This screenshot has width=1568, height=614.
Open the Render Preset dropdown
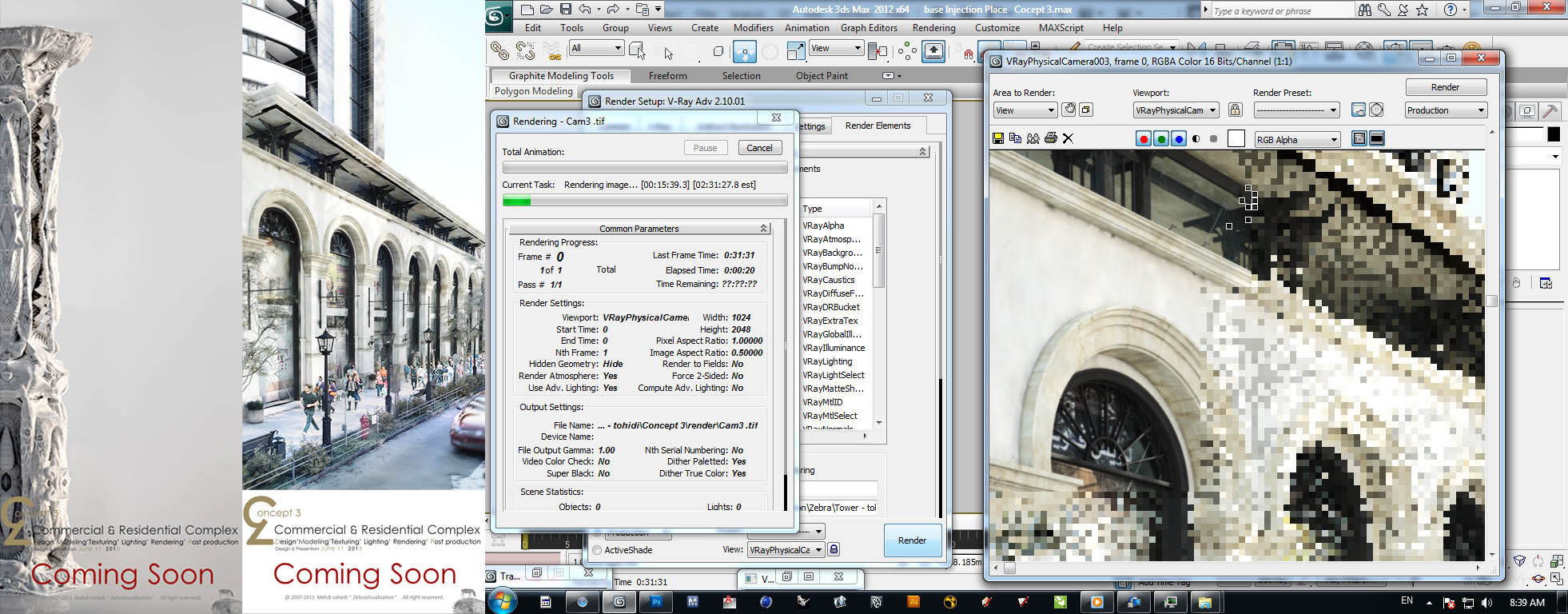[1296, 110]
